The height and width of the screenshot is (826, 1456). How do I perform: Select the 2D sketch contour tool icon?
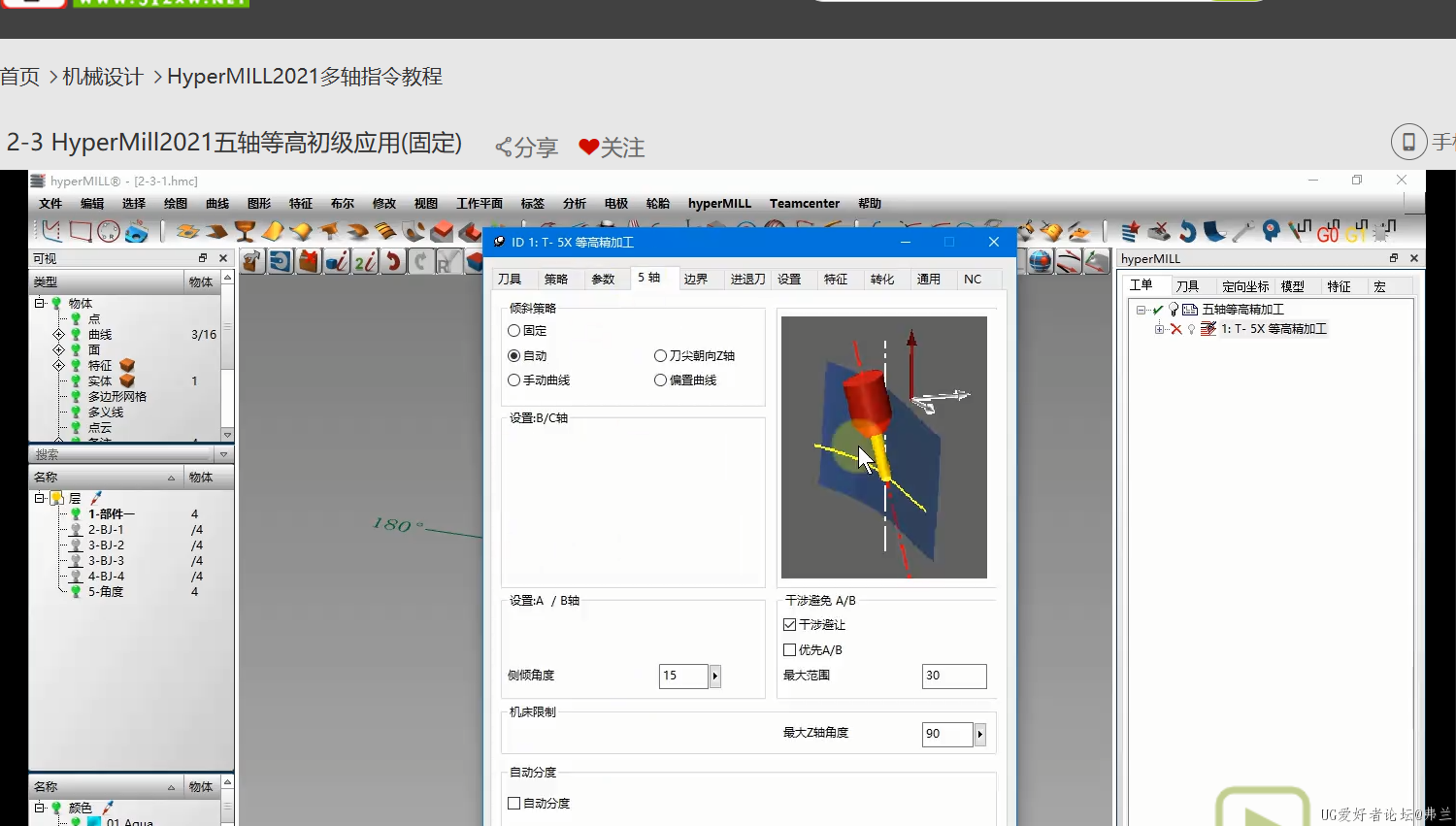pyautogui.click(x=50, y=231)
